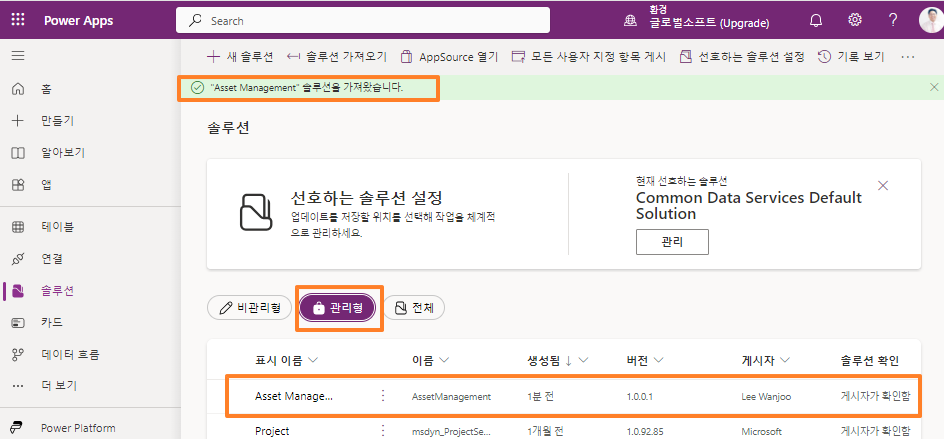Open the Asset Management solution
The image size is (944, 439).
pos(293,396)
